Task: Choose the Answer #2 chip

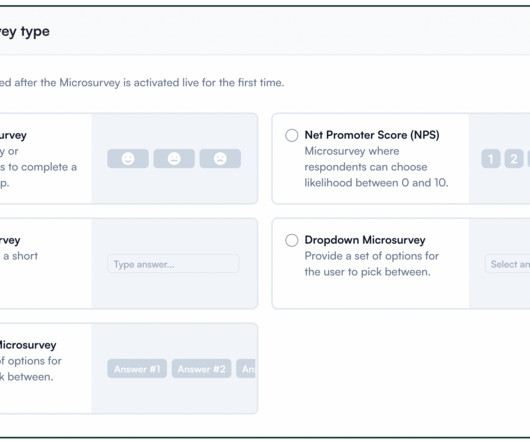Action: (201, 369)
